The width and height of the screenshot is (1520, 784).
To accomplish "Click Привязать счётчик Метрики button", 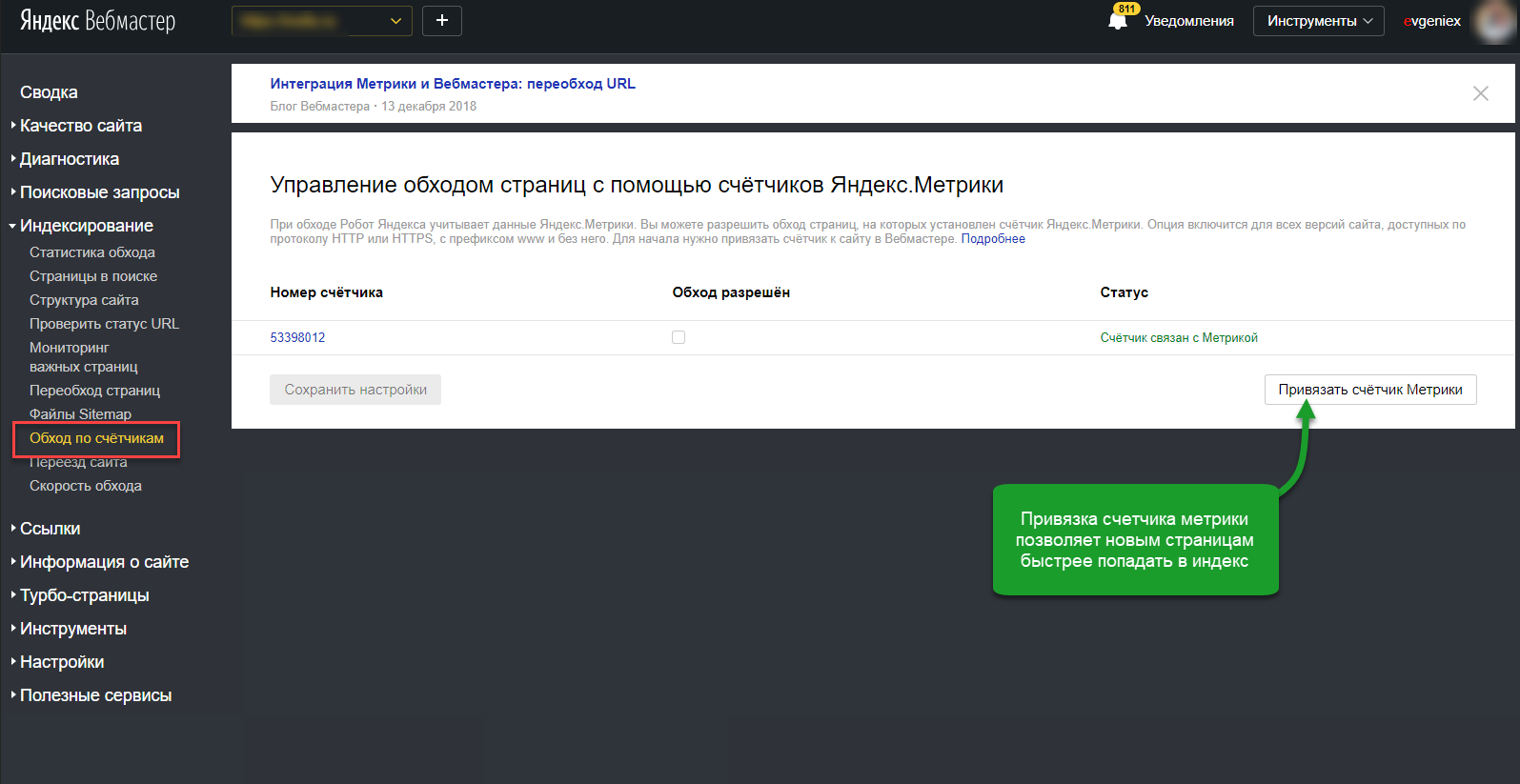I will point(1370,390).
